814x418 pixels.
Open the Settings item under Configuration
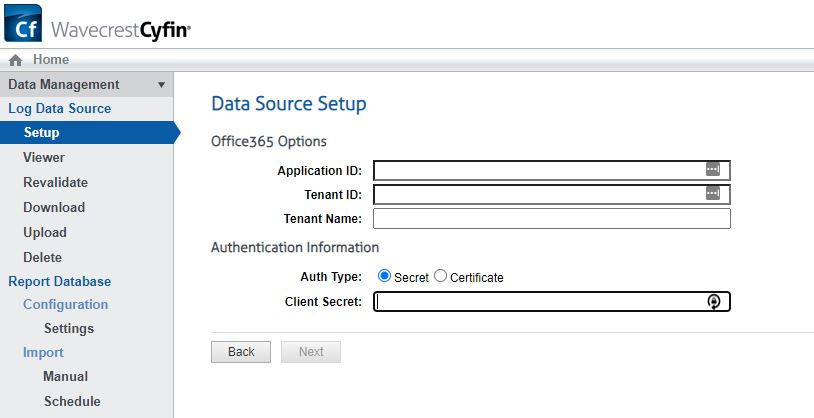click(x=69, y=328)
